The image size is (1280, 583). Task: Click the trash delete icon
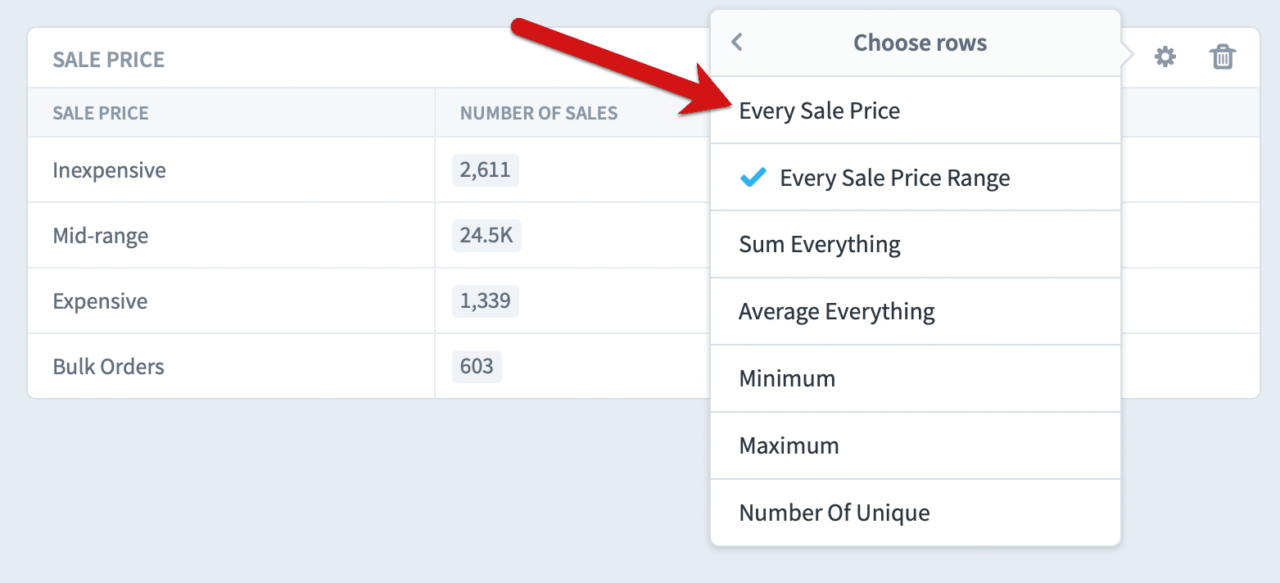tap(1222, 57)
